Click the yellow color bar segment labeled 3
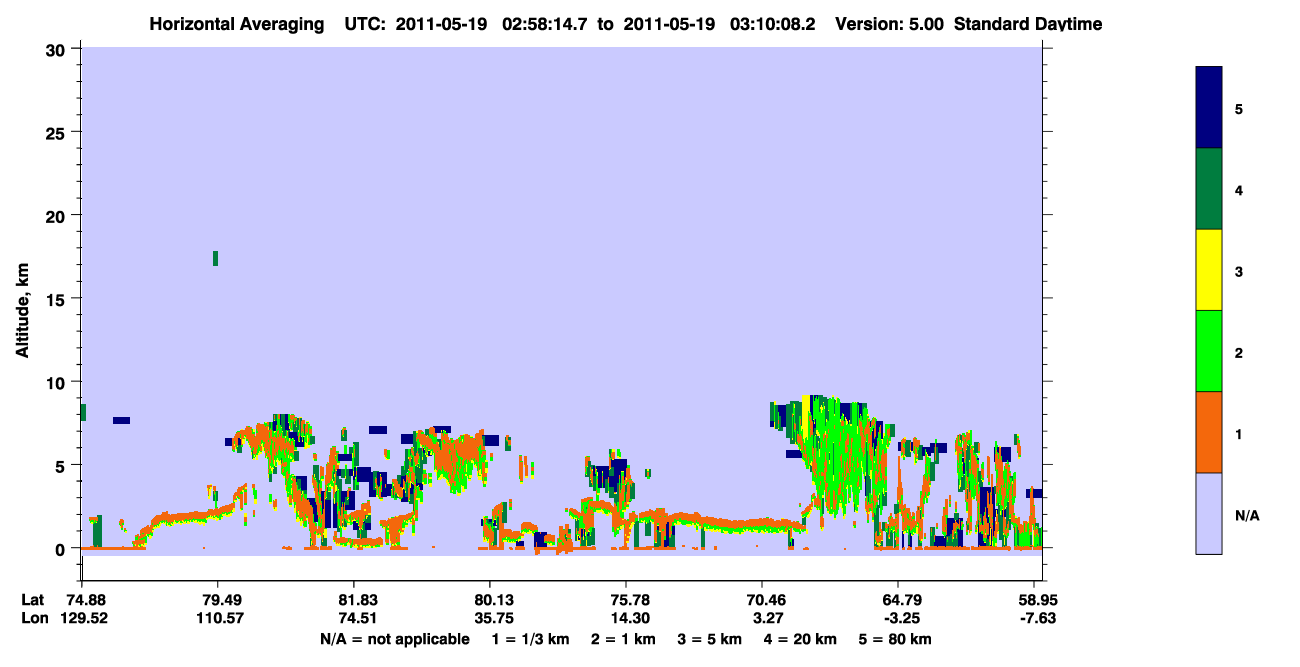Viewport: 1300px width, 667px height. (x=1209, y=270)
